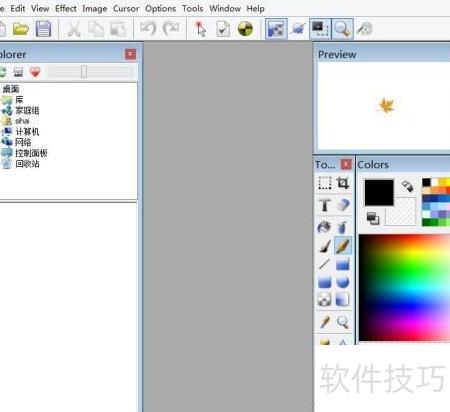Select the Line tool
The image size is (450, 412).
pos(324,264)
